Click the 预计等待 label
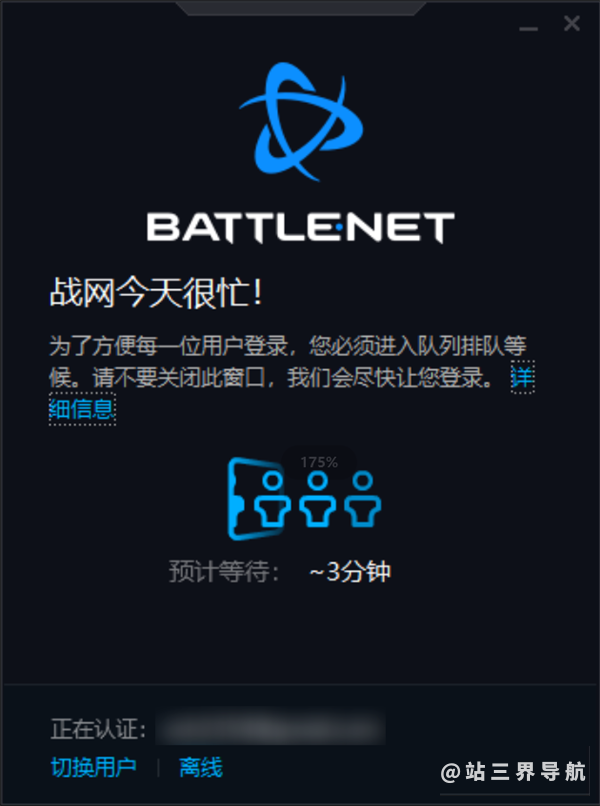The image size is (600, 806). click(224, 572)
